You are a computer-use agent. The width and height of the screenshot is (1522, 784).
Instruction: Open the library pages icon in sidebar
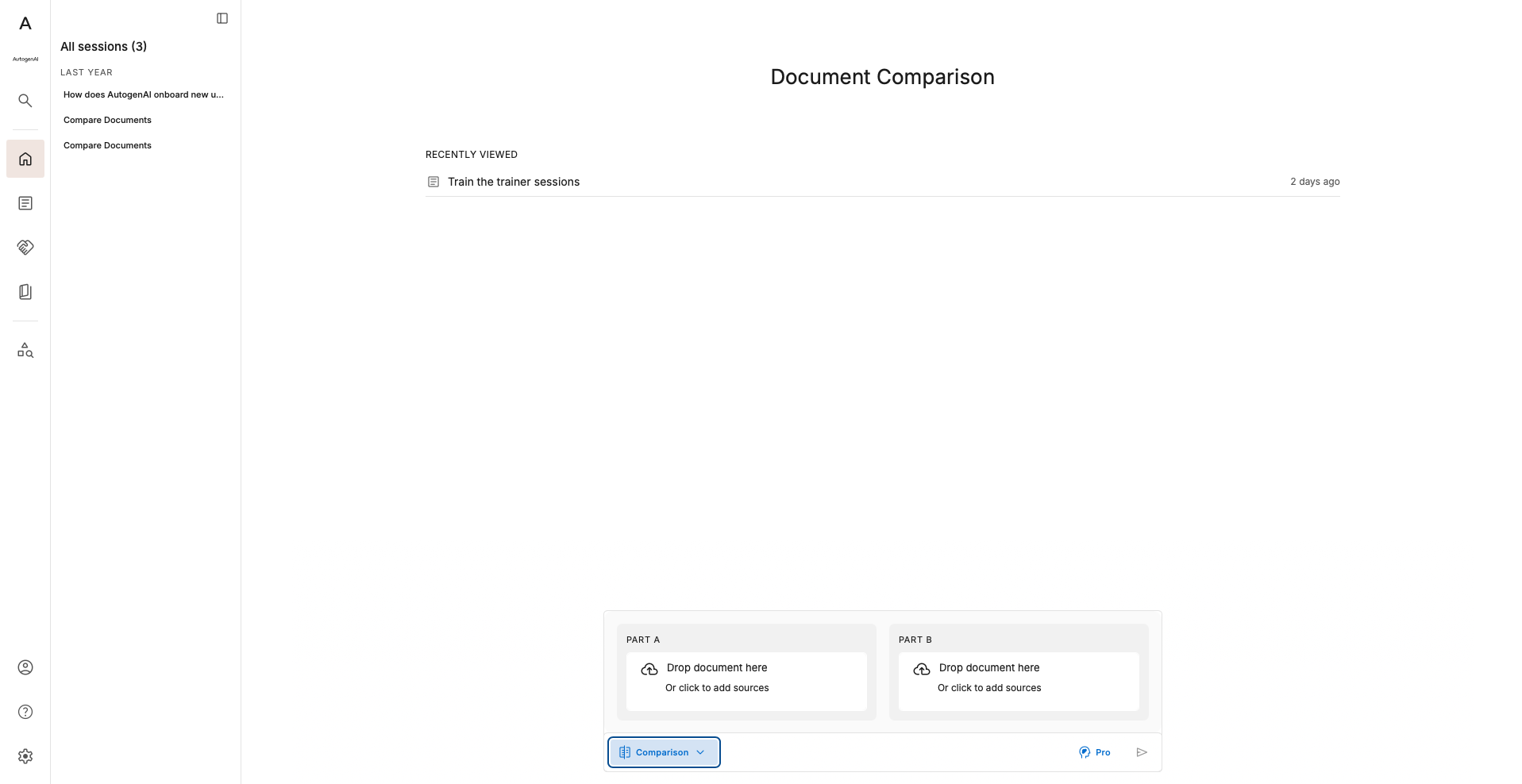(x=25, y=292)
